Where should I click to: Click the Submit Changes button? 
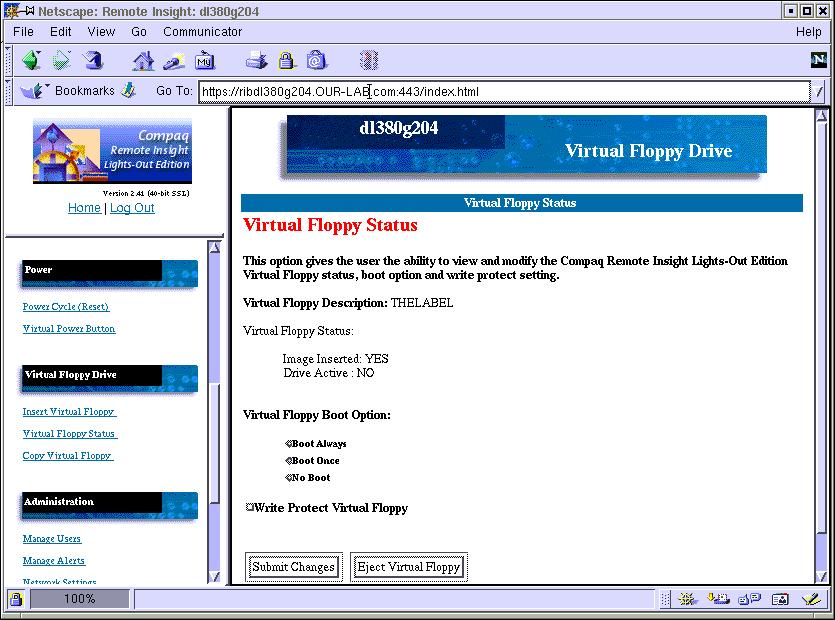point(293,566)
